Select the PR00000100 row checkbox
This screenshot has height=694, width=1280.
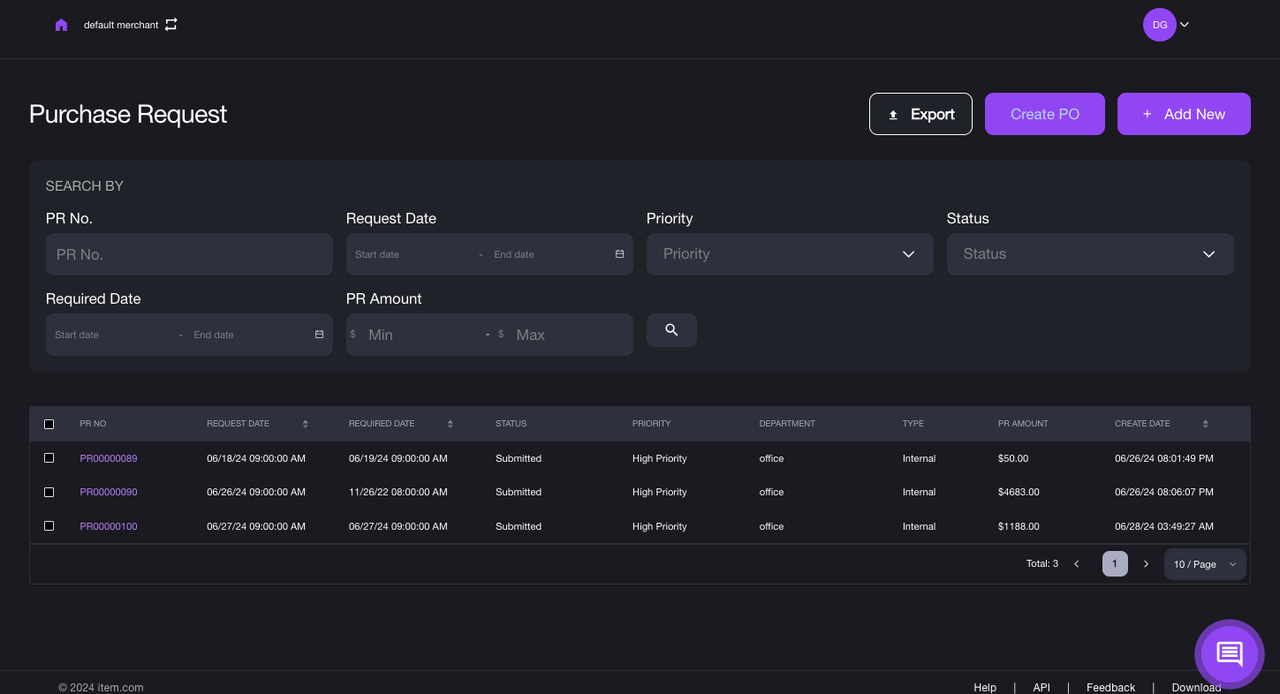point(49,526)
